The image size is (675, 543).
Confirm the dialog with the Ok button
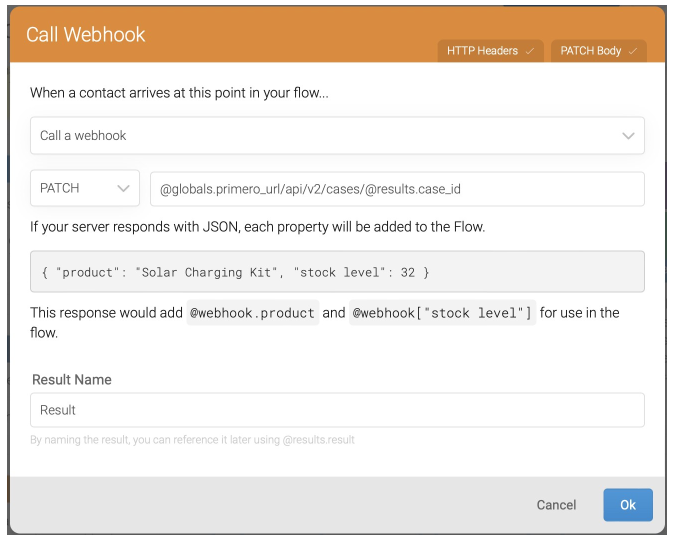click(628, 505)
